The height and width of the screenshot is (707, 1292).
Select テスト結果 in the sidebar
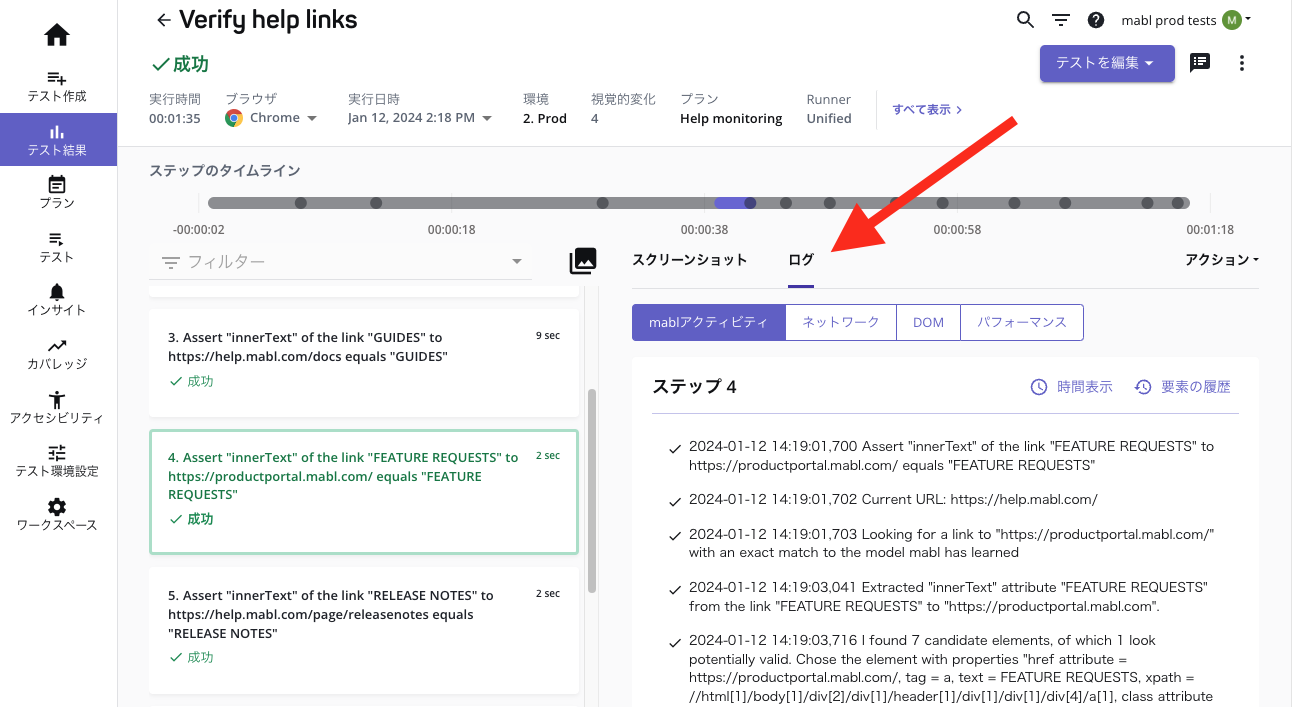(x=57, y=140)
